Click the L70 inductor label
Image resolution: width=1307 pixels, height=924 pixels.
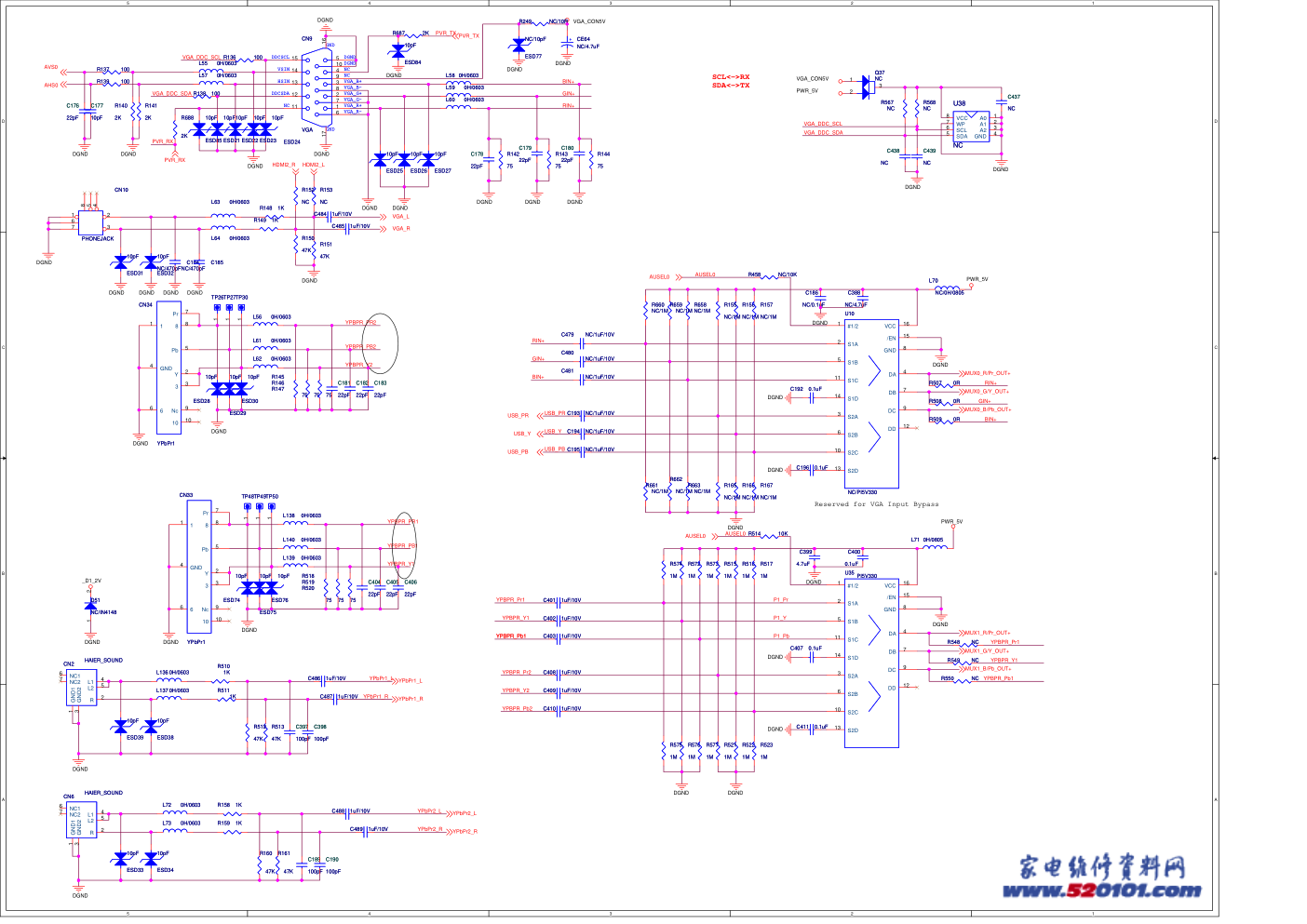(934, 281)
